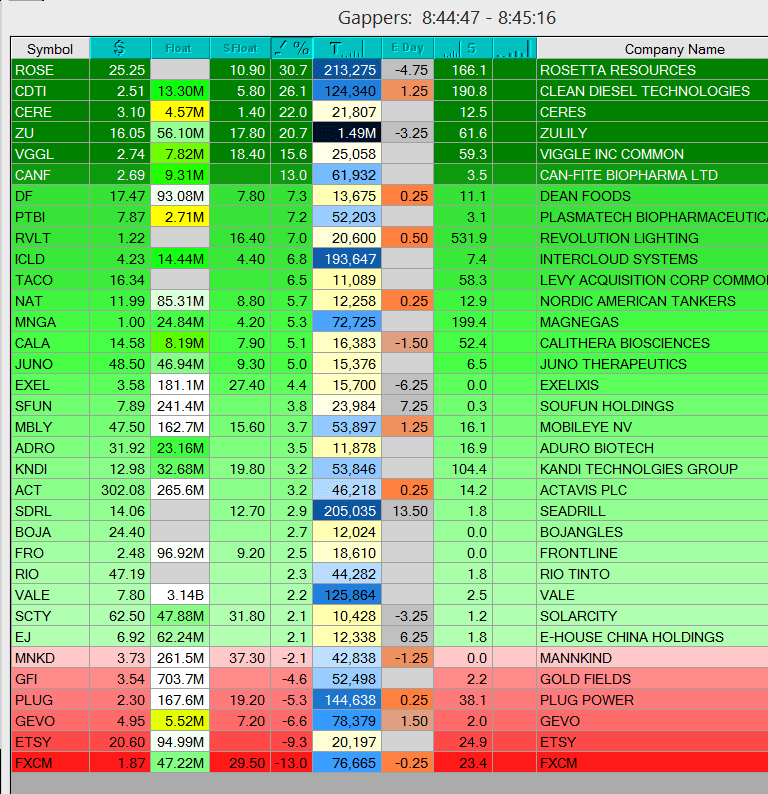Sort by the percent change column header

(292, 49)
